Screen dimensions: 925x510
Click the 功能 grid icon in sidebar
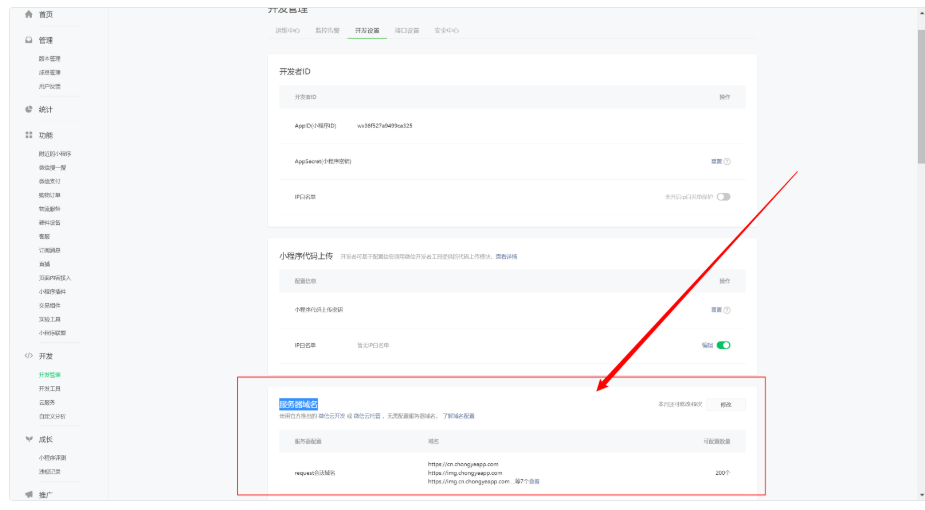click(28, 135)
